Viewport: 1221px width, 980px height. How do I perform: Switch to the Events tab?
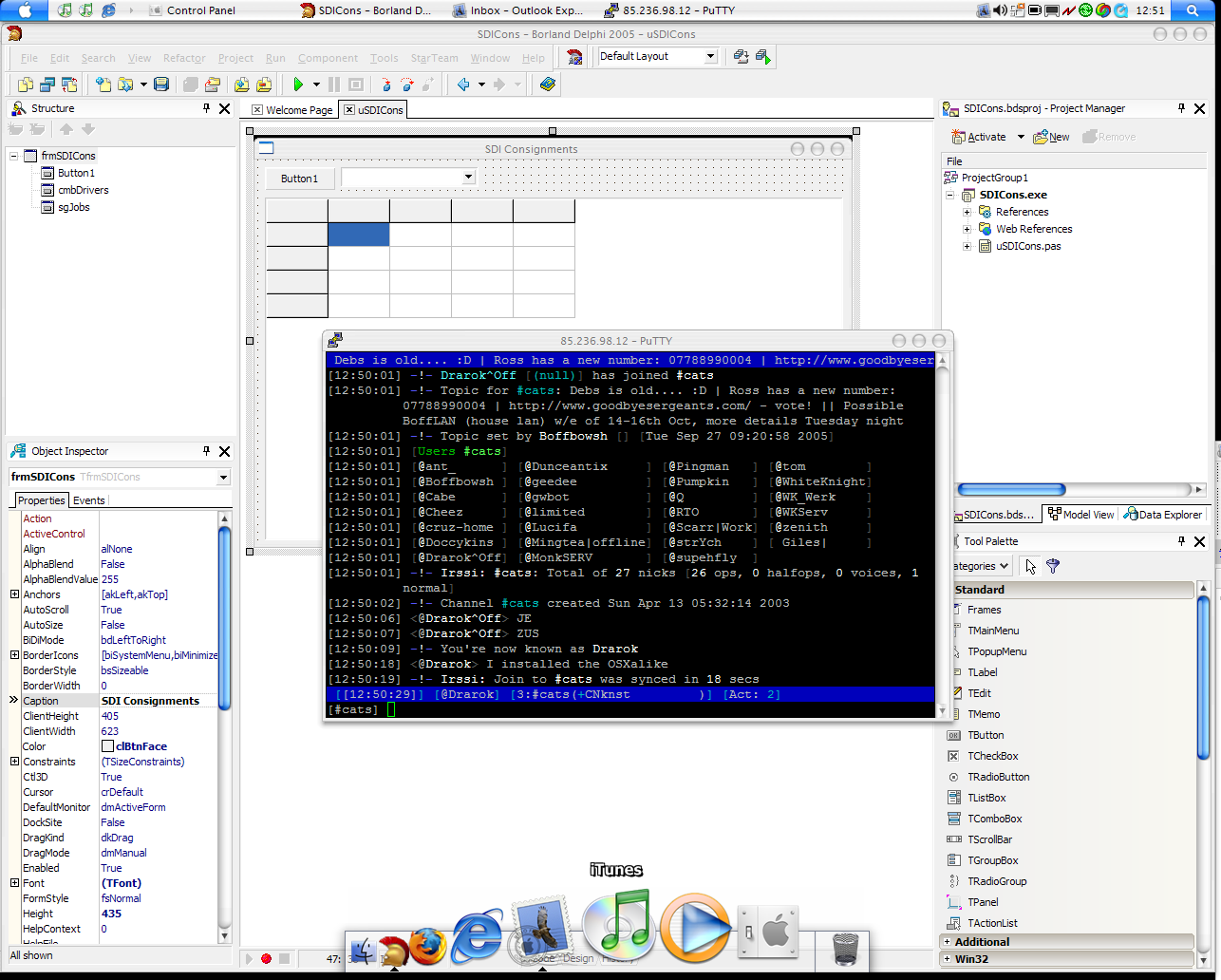click(x=89, y=500)
